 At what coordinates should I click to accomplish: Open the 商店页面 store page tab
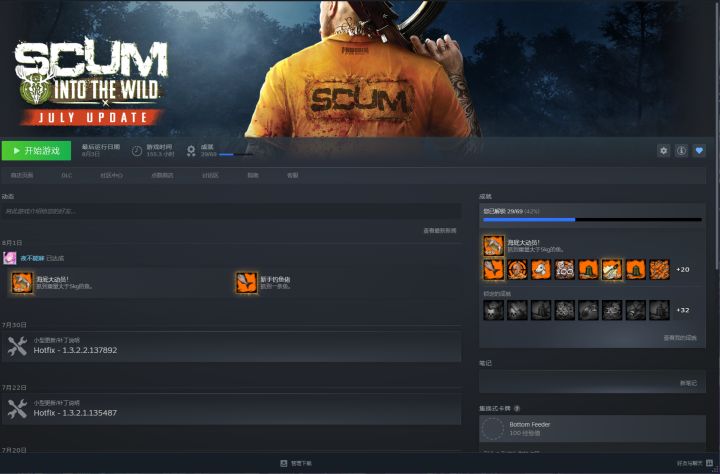pyautogui.click(x=22, y=175)
